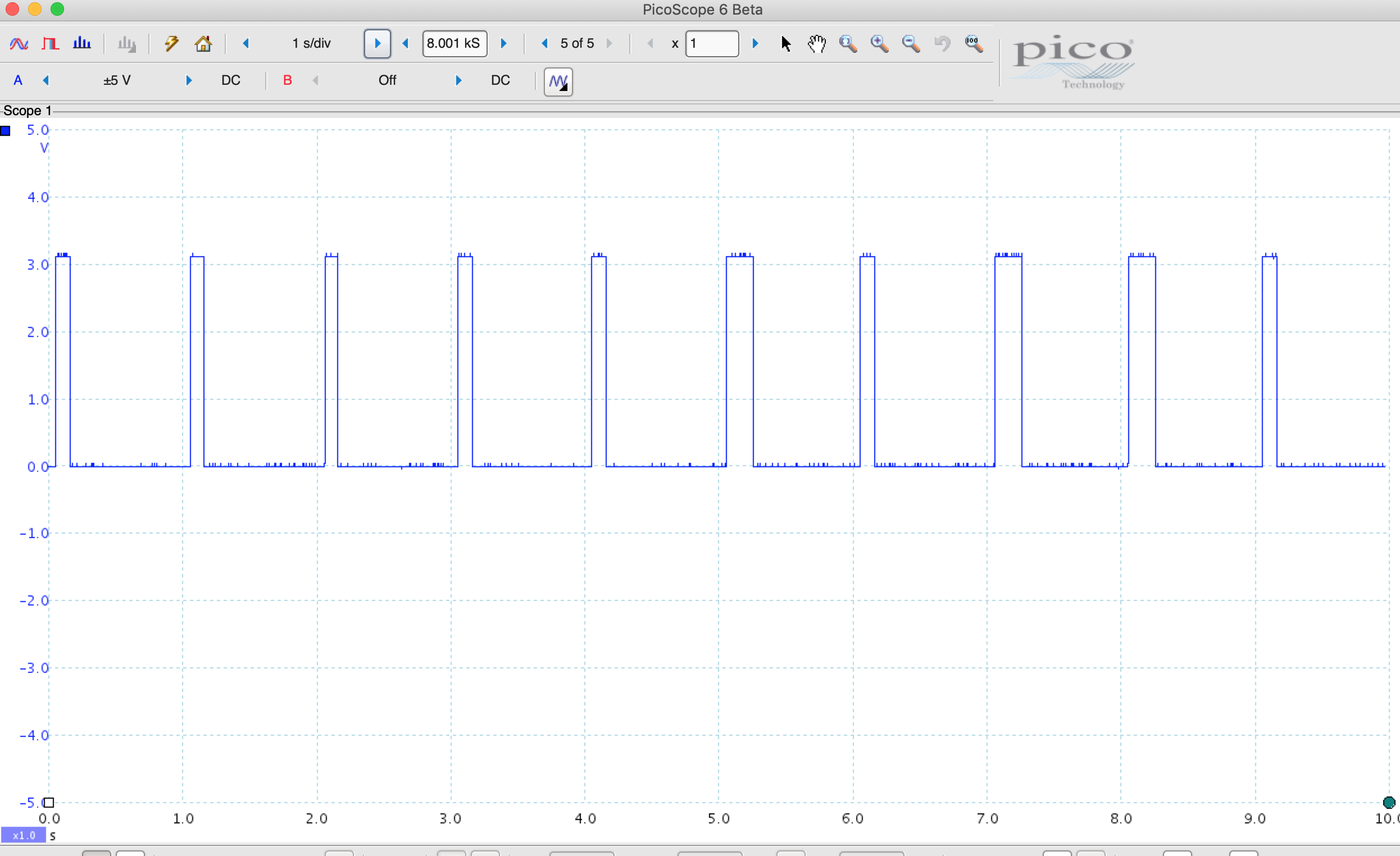Go to previous waveform buffer

pos(545,43)
